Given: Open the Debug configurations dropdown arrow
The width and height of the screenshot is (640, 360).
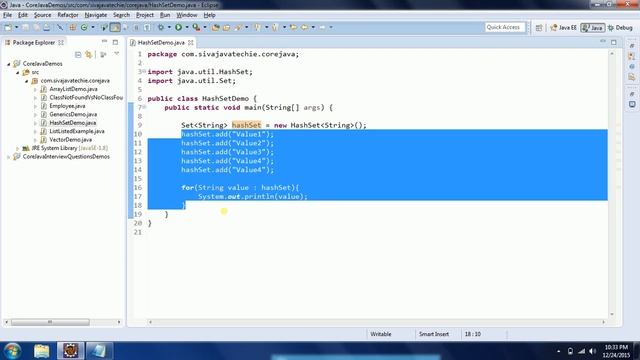Looking at the screenshot, I should tap(169, 27).
